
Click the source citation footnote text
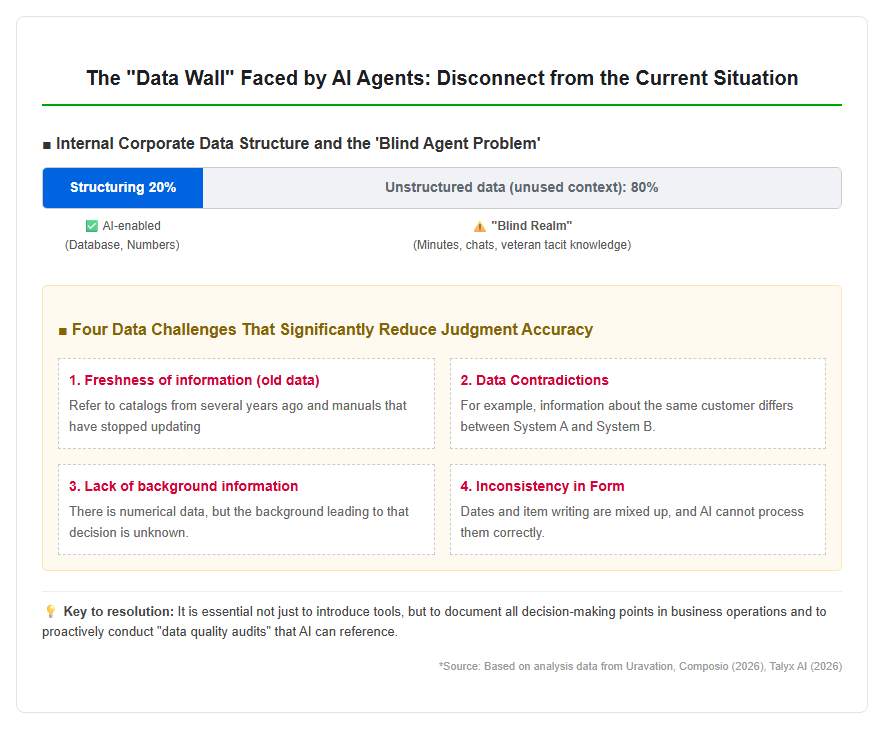click(x=640, y=666)
